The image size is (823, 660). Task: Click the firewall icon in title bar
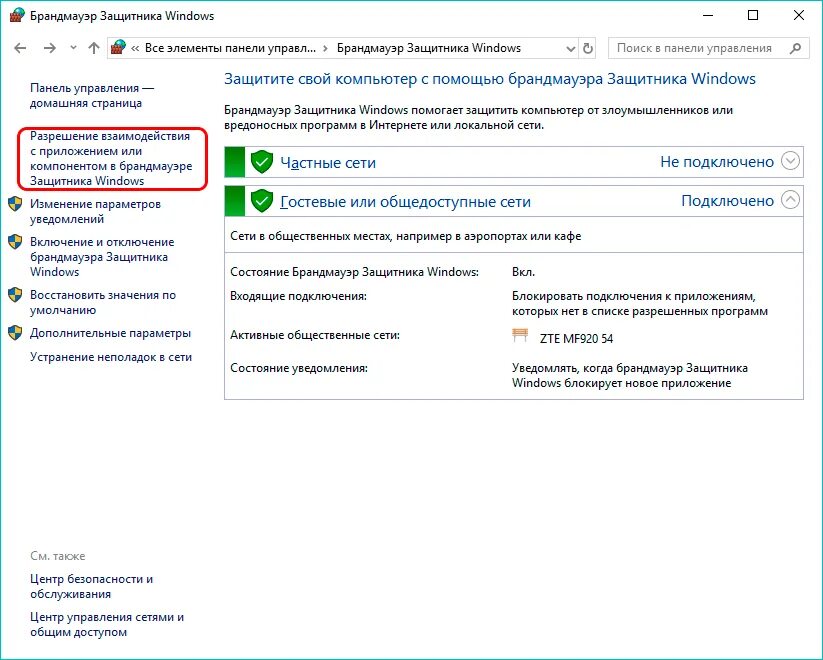pyautogui.click(x=17, y=16)
